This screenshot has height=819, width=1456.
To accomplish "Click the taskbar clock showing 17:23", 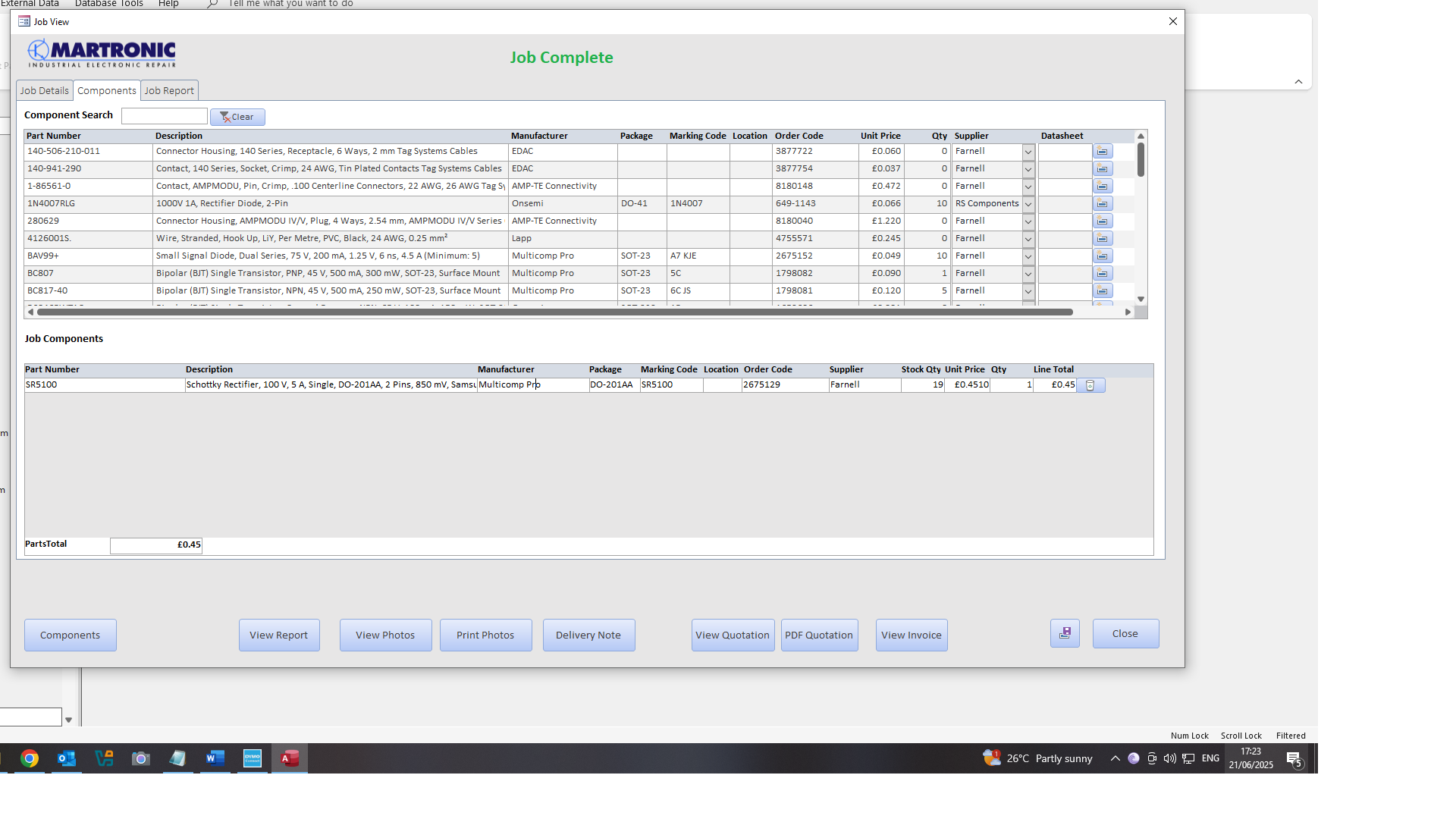I will (1250, 758).
